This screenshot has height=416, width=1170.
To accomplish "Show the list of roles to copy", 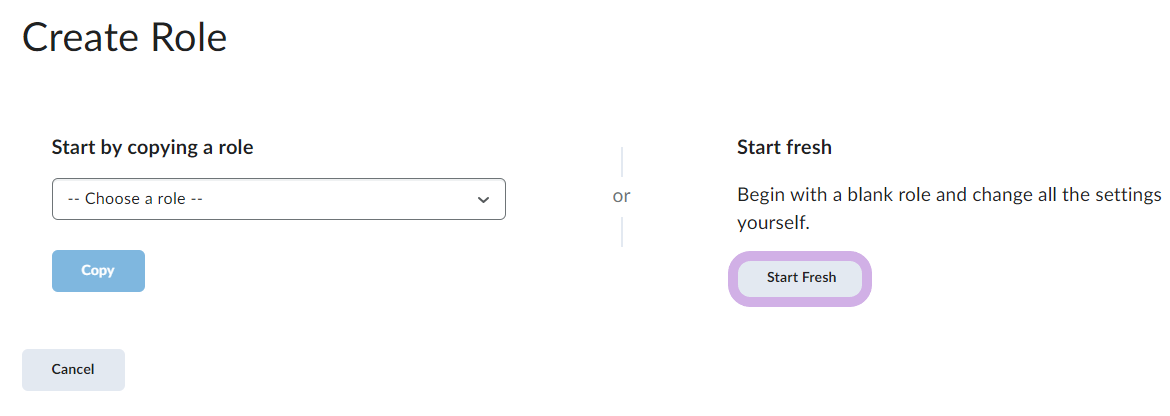I will click(x=278, y=199).
